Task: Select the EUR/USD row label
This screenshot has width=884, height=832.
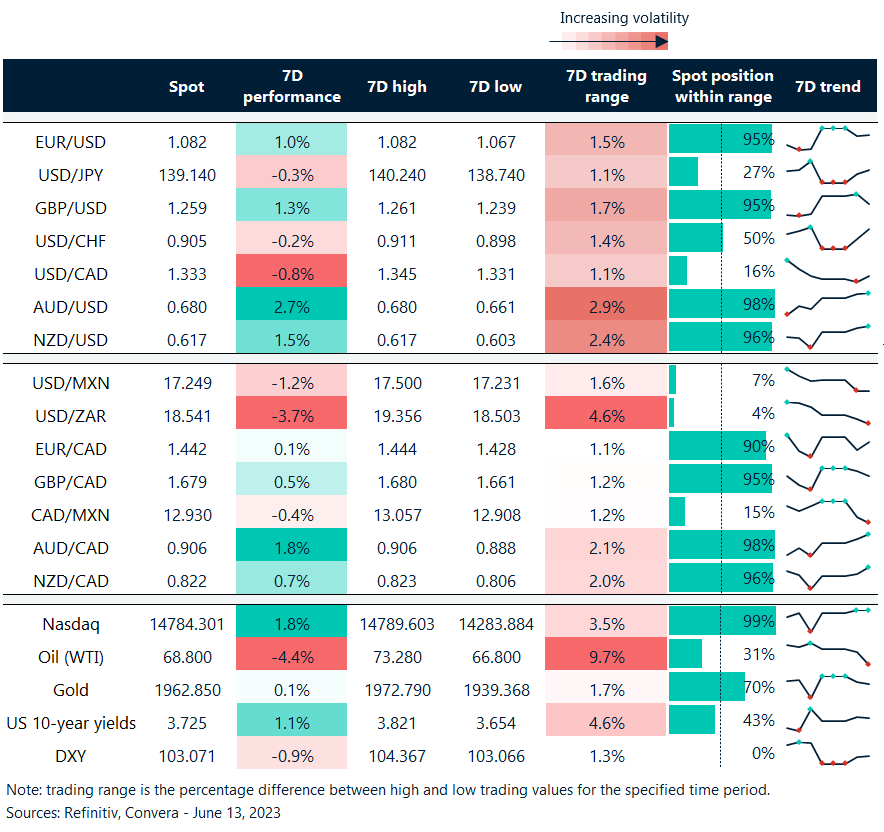Action: (70, 142)
